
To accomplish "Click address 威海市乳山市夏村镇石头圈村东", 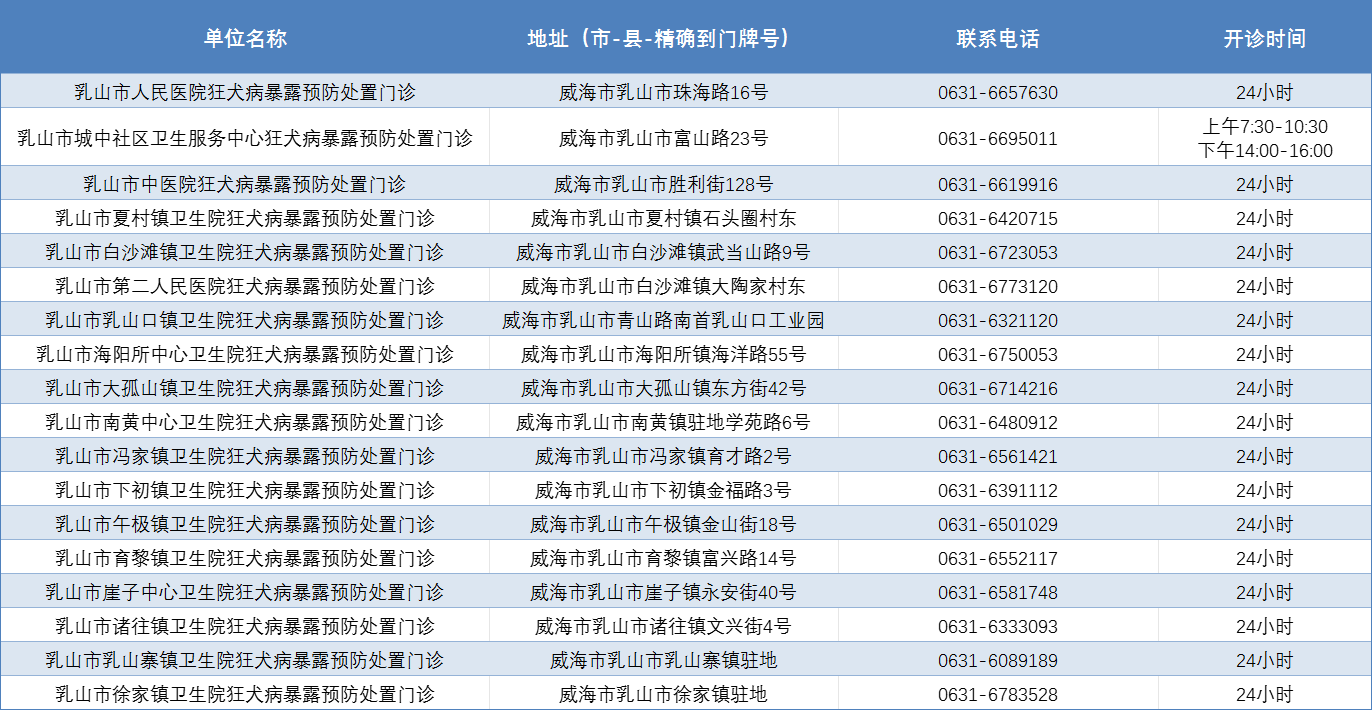I will (663, 218).
